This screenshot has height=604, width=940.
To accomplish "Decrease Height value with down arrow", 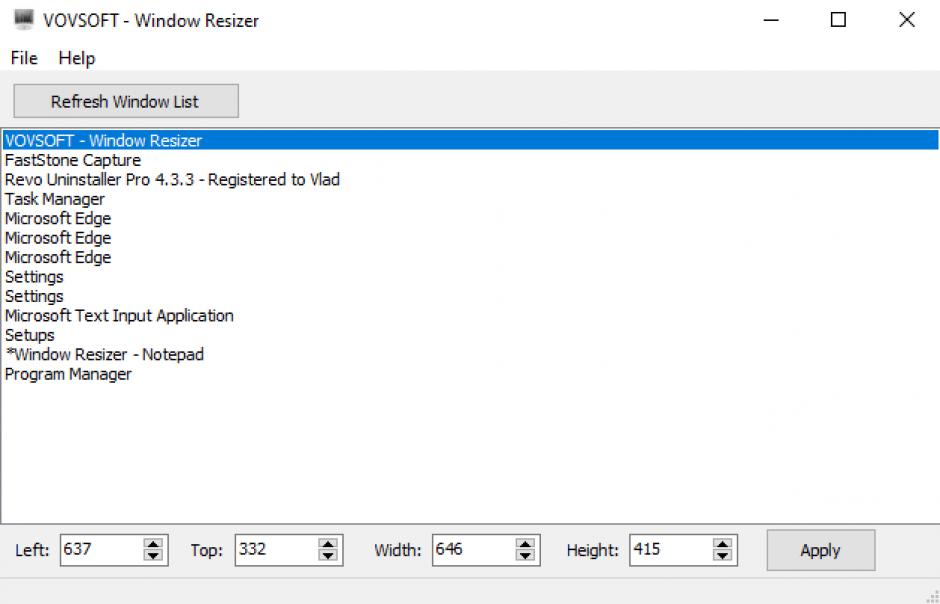I will point(722,555).
